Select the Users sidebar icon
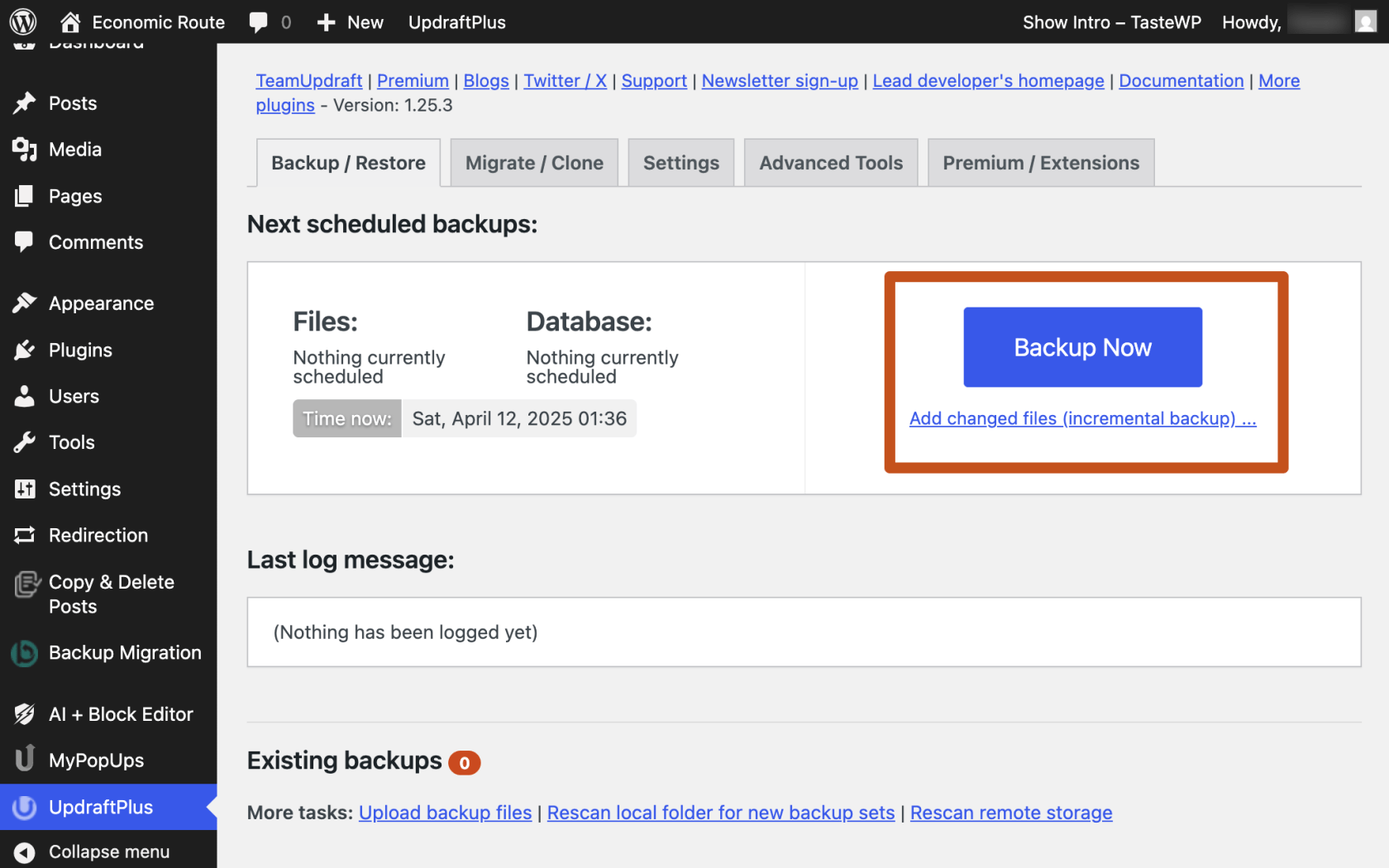The width and height of the screenshot is (1389, 868). tap(26, 396)
